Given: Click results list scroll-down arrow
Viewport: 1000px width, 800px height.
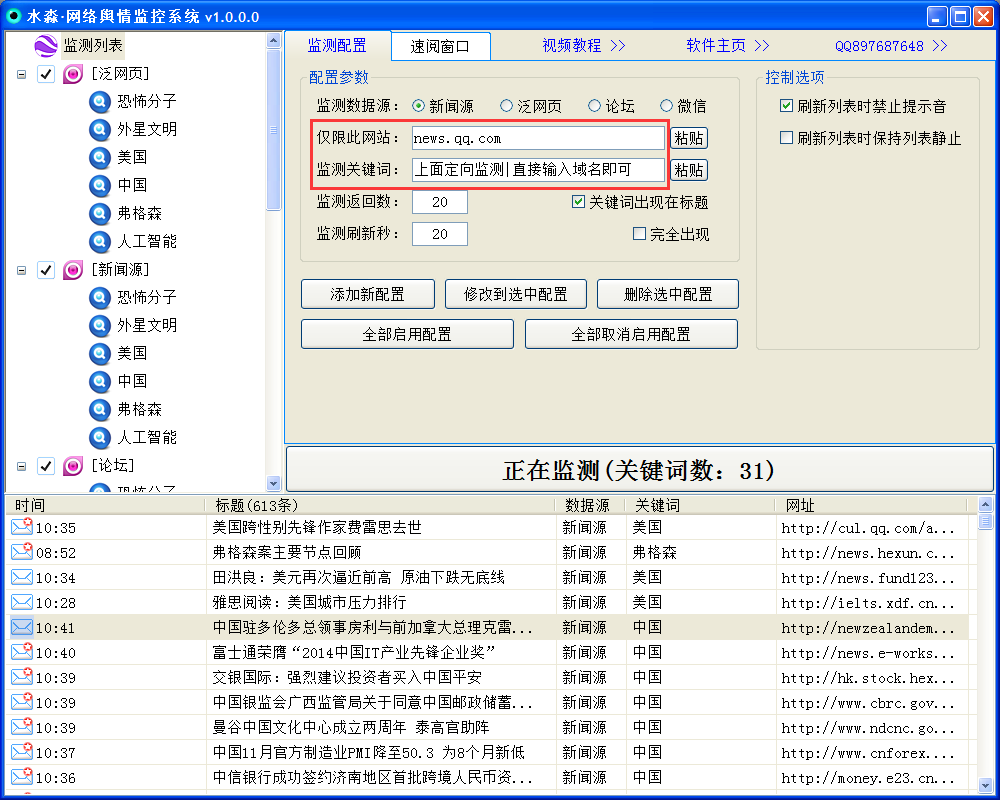Looking at the screenshot, I should pyautogui.click(x=985, y=786).
